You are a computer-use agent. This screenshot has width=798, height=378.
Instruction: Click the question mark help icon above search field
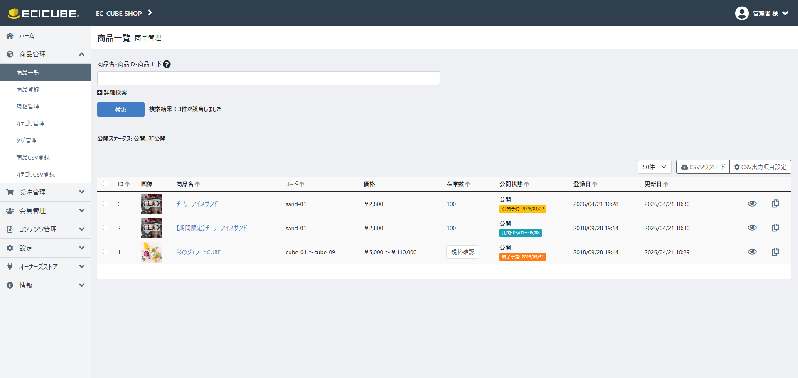167,65
